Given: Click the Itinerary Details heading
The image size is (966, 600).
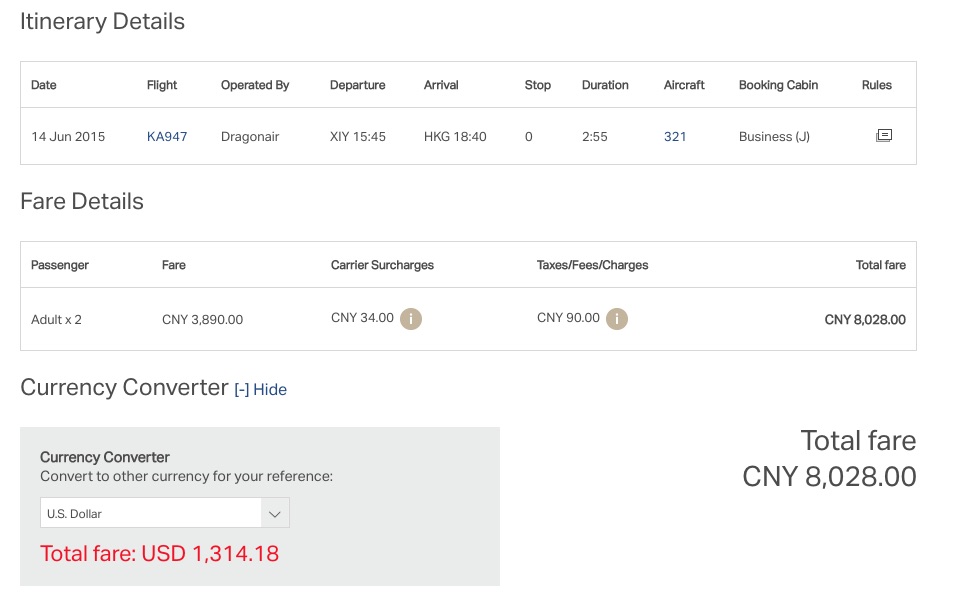Looking at the screenshot, I should coord(102,22).
